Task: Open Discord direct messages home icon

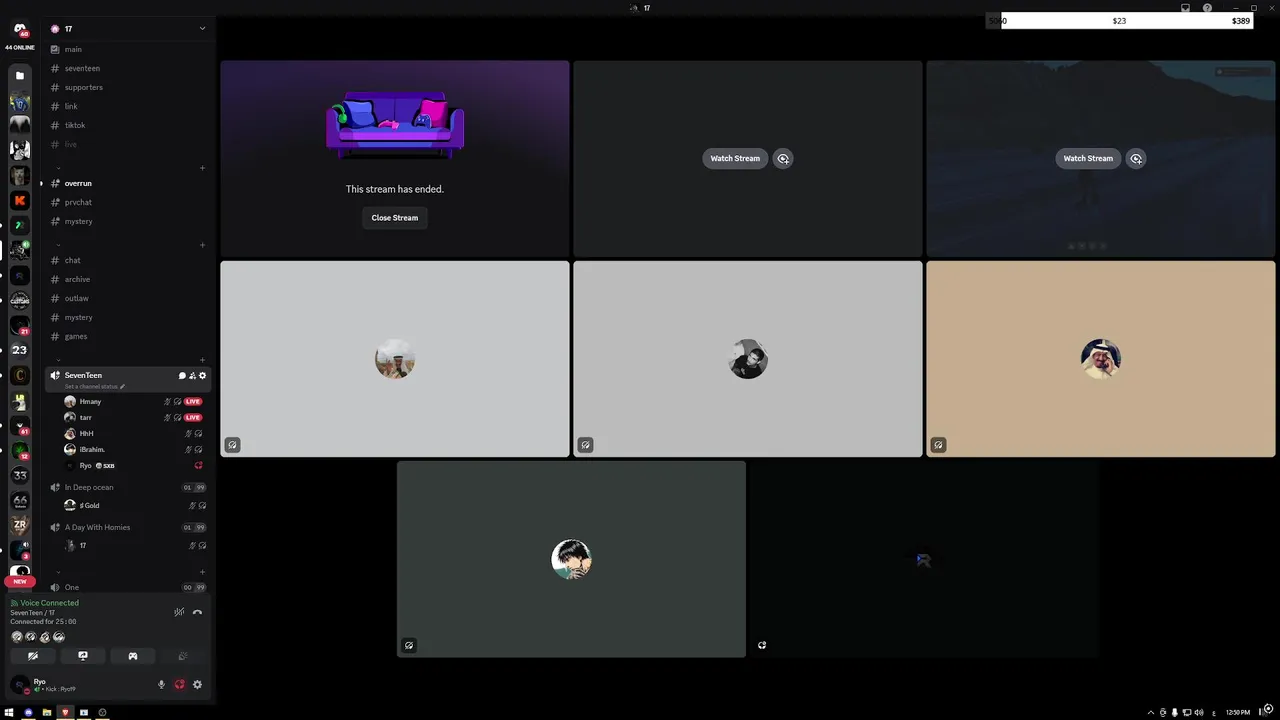Action: click(19, 29)
